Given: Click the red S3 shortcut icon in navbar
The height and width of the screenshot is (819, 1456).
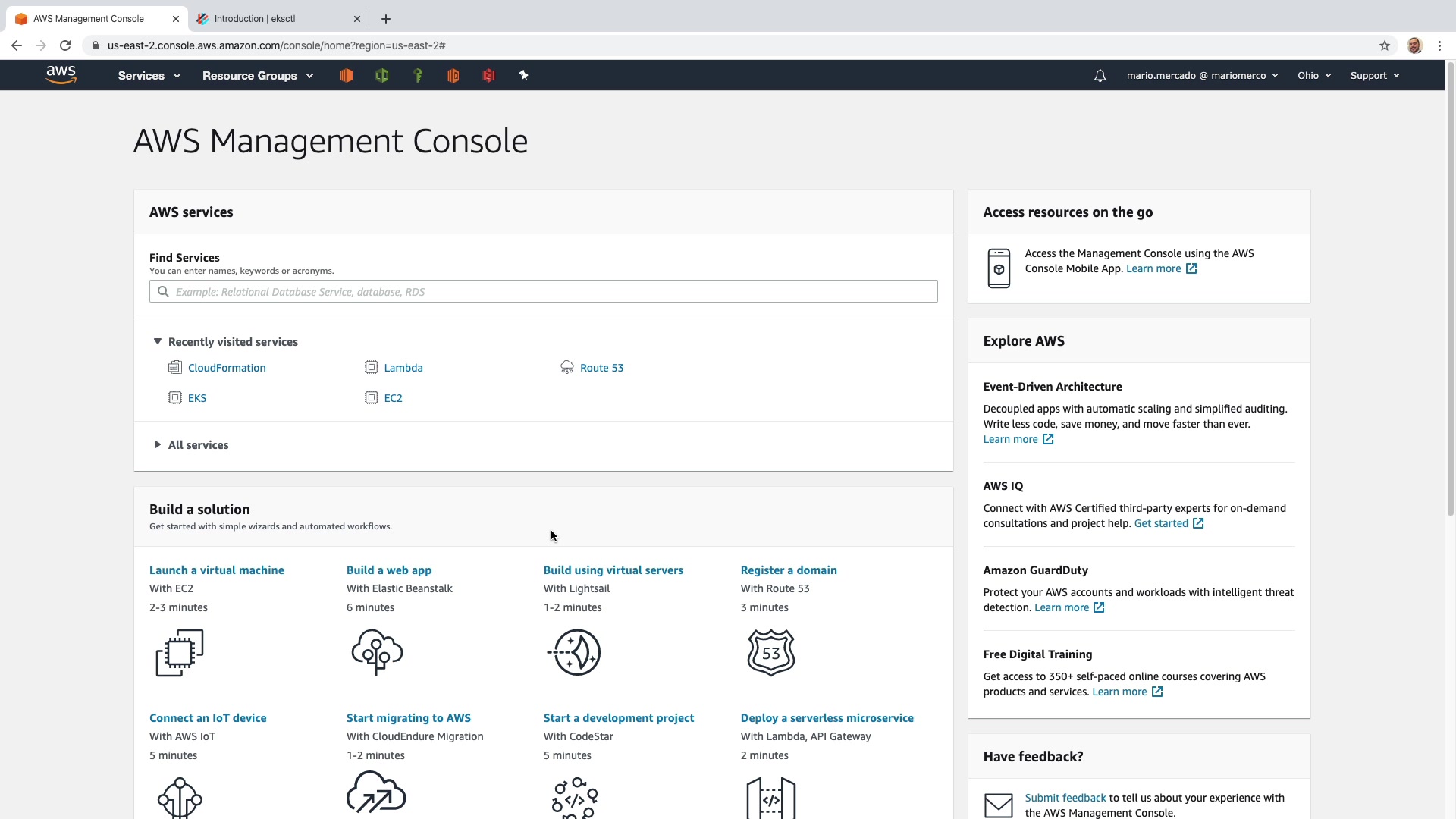Looking at the screenshot, I should point(488,75).
